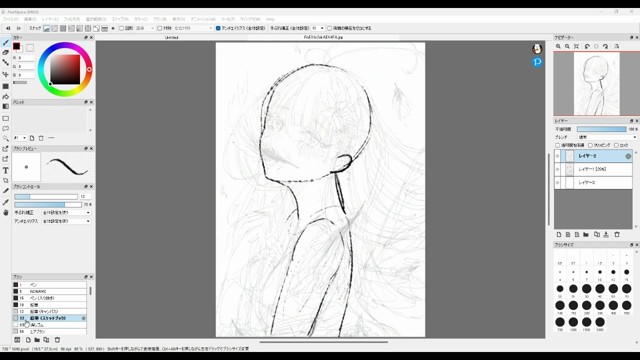Click the snap off icon in toolbar
The image size is (640, 360).
point(46,28)
